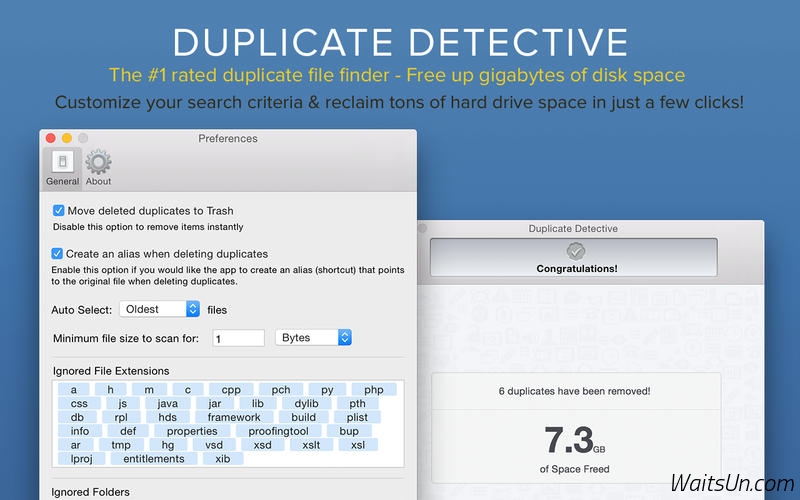Select the 'plist' extension token
The width and height of the screenshot is (800, 500).
tap(357, 417)
